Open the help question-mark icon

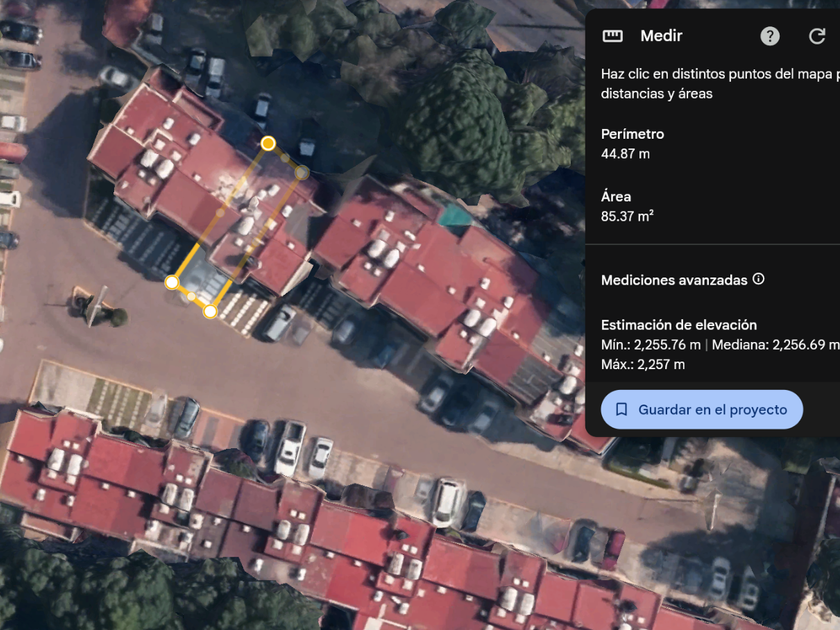click(x=770, y=36)
